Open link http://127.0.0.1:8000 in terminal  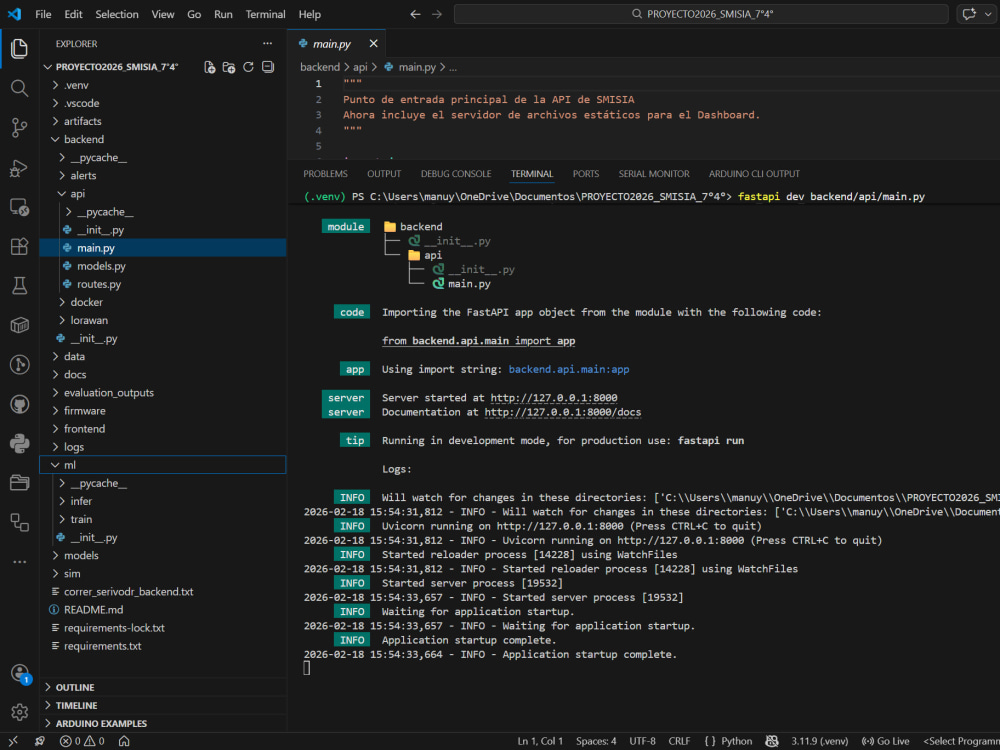click(554, 398)
